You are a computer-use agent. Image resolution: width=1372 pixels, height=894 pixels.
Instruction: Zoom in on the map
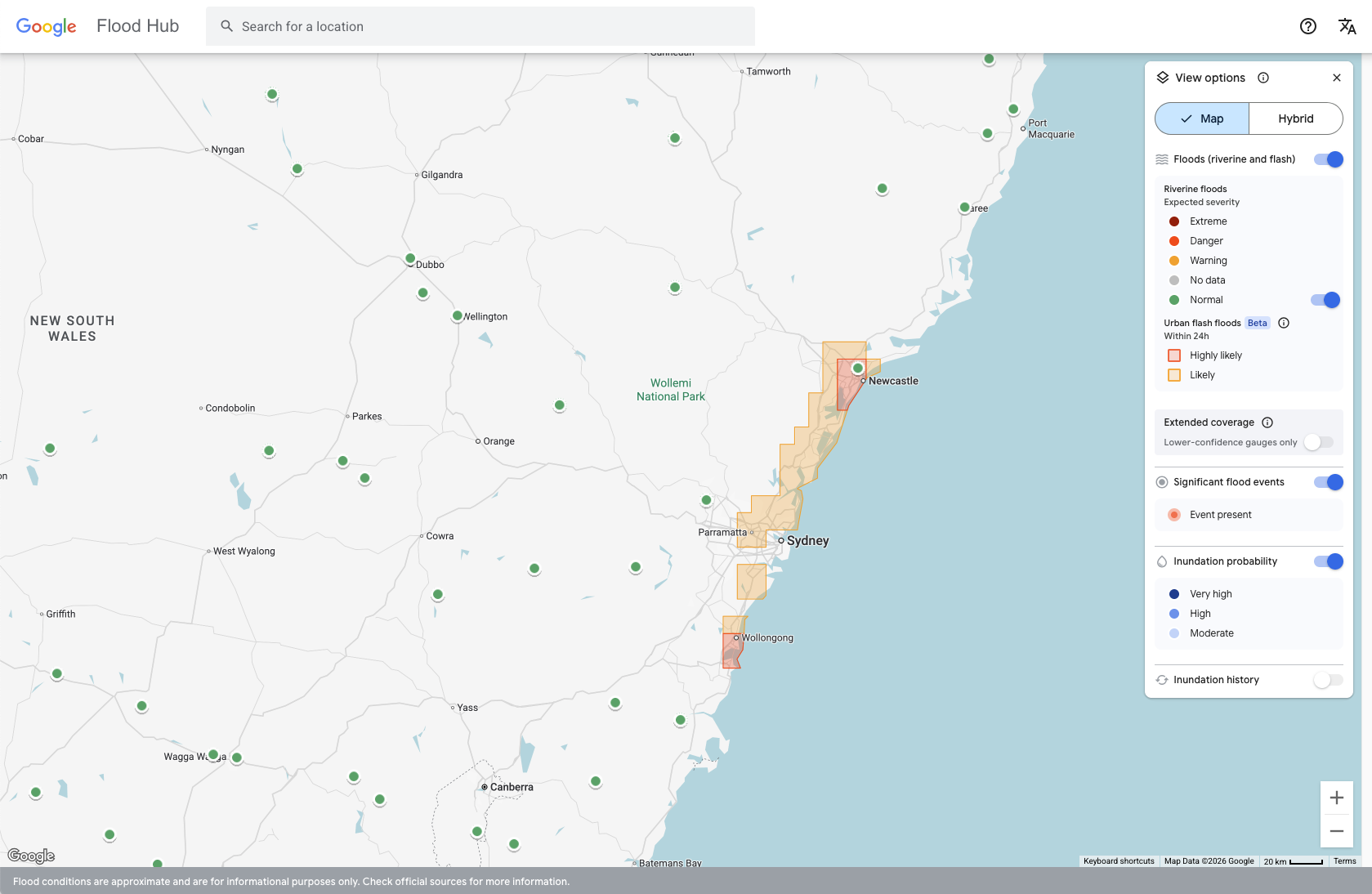[x=1337, y=798]
